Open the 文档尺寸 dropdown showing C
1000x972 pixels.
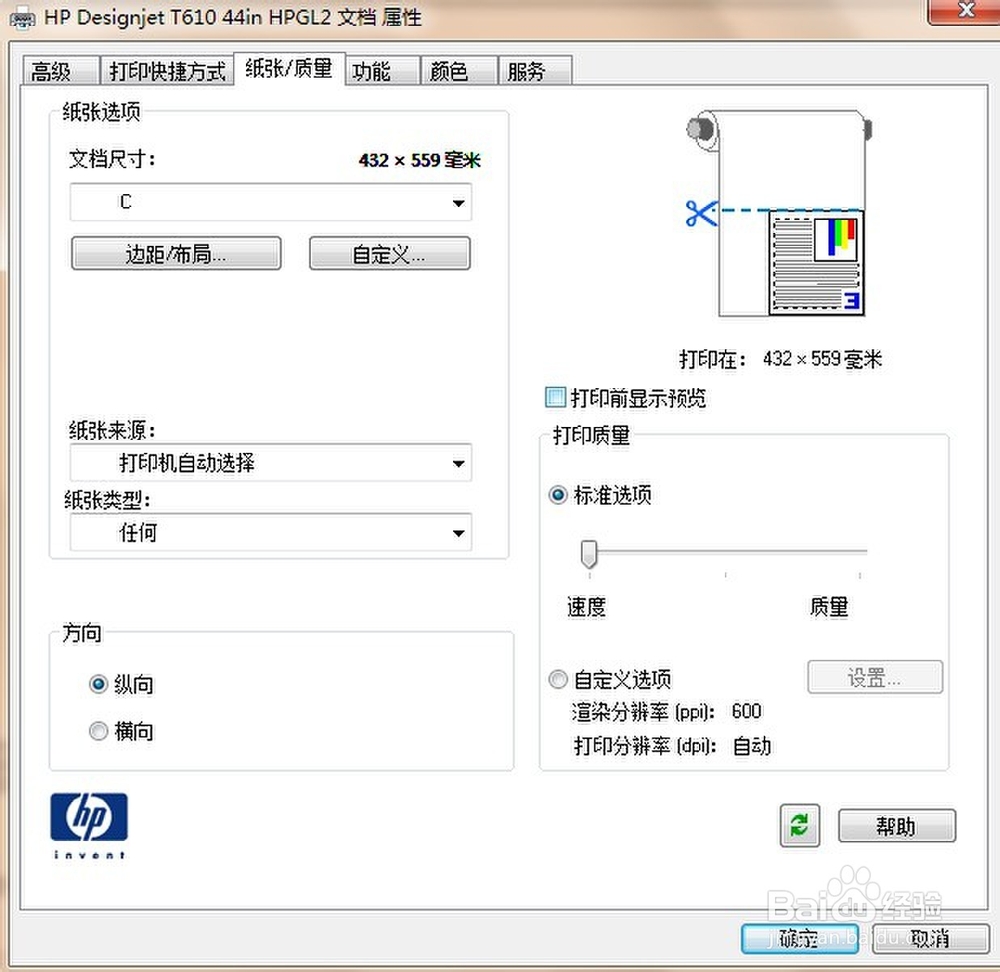271,202
